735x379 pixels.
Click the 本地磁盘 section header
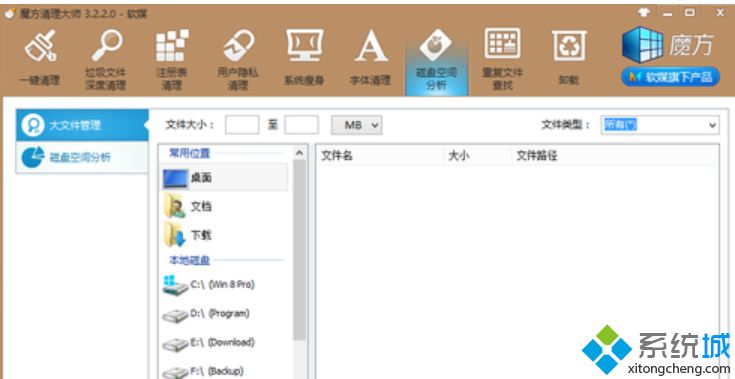(189, 260)
